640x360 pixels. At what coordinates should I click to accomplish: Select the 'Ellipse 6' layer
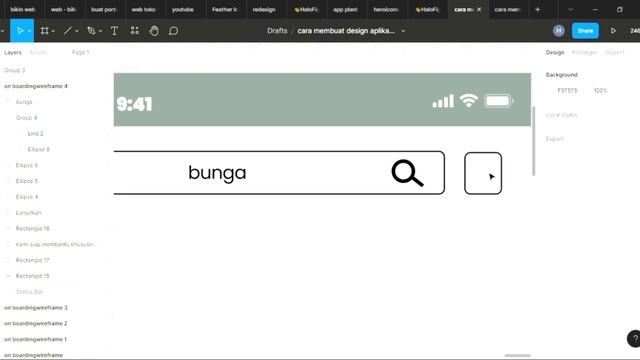(27, 165)
